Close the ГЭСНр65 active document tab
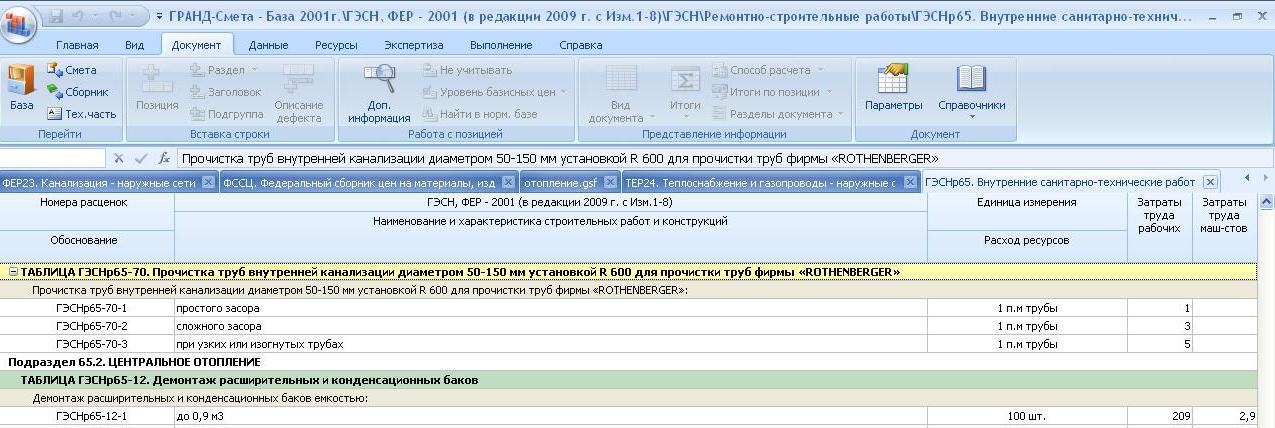This screenshot has width=1275, height=428. pyautogui.click(x=1210, y=182)
